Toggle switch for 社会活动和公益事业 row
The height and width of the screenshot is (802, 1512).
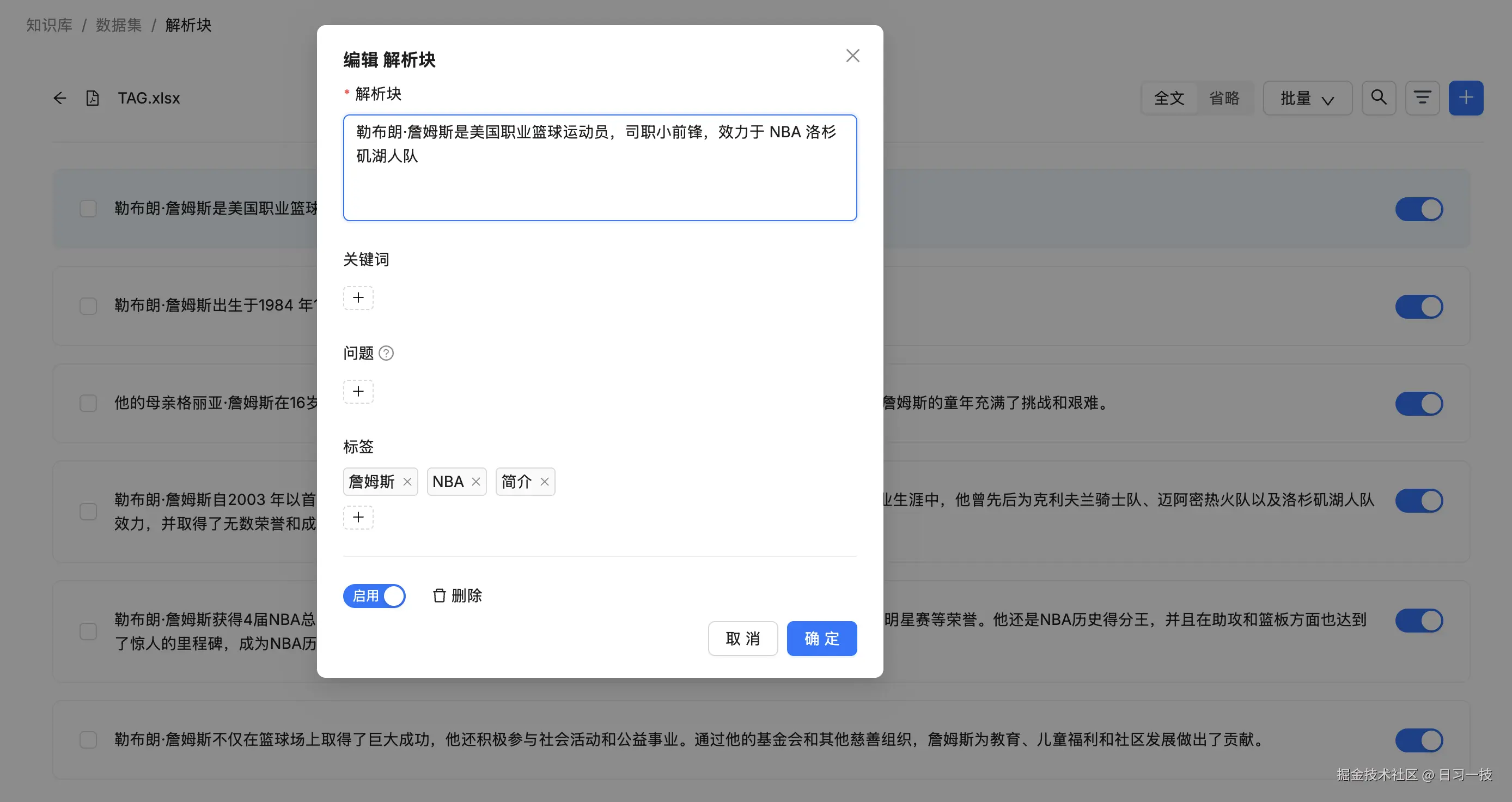(x=1419, y=740)
